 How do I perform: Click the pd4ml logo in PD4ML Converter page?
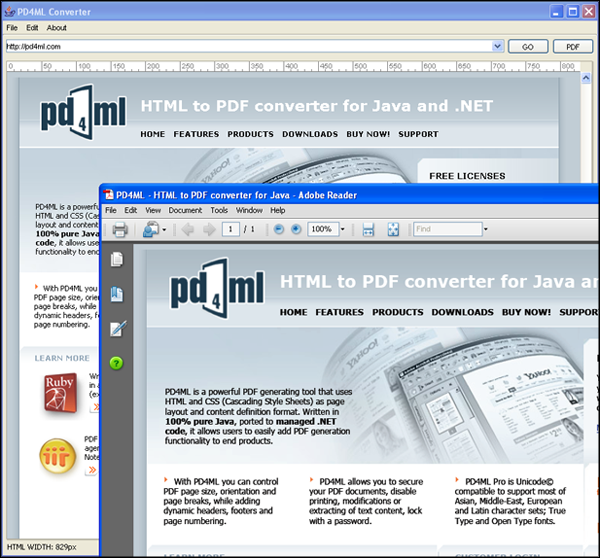pyautogui.click(x=83, y=112)
